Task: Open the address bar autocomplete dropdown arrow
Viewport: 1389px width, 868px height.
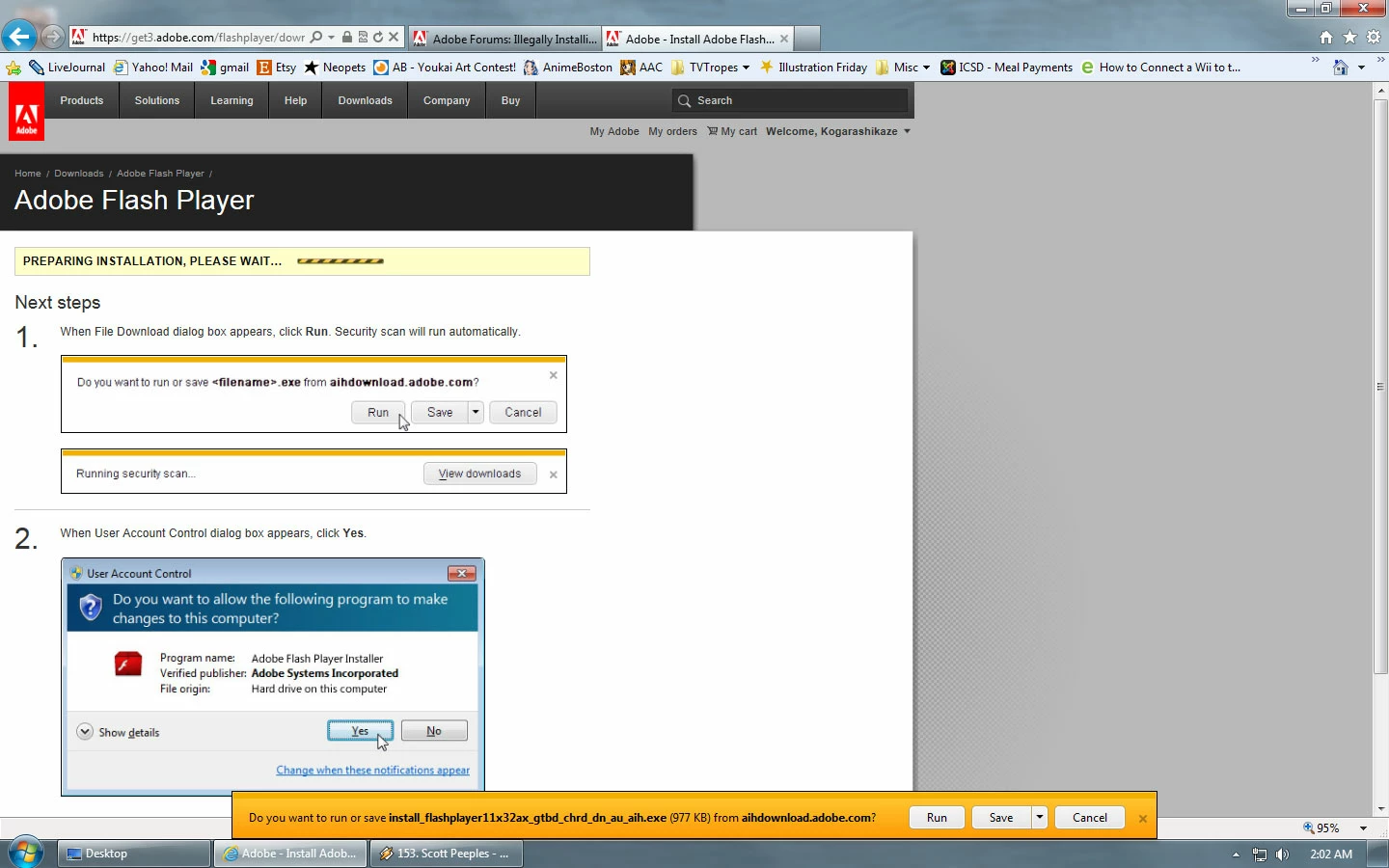Action: (331, 38)
